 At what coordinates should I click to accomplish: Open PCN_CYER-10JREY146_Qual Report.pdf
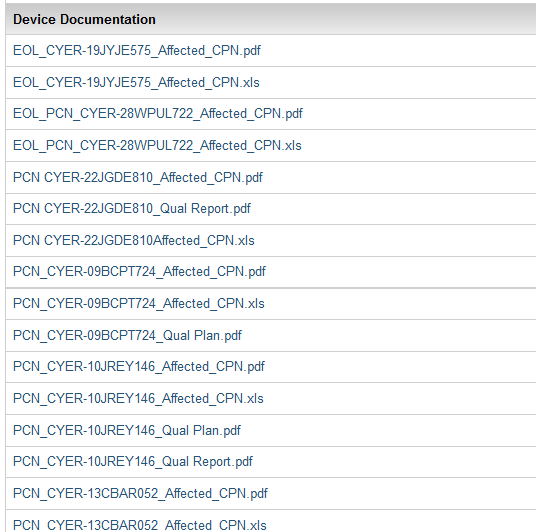(x=133, y=462)
